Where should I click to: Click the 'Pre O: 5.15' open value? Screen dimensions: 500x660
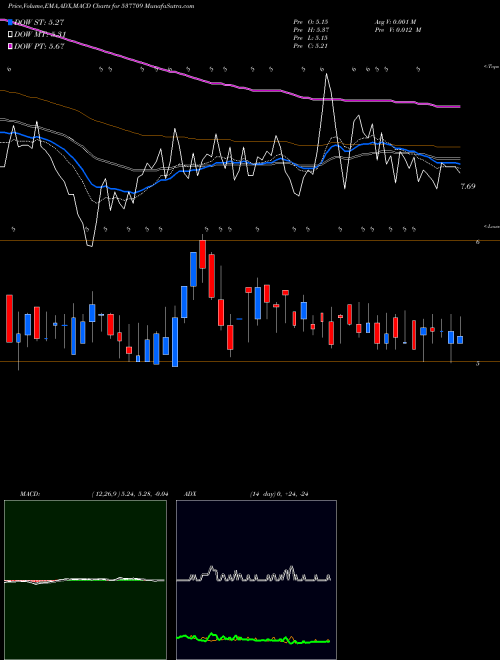[x=311, y=21]
